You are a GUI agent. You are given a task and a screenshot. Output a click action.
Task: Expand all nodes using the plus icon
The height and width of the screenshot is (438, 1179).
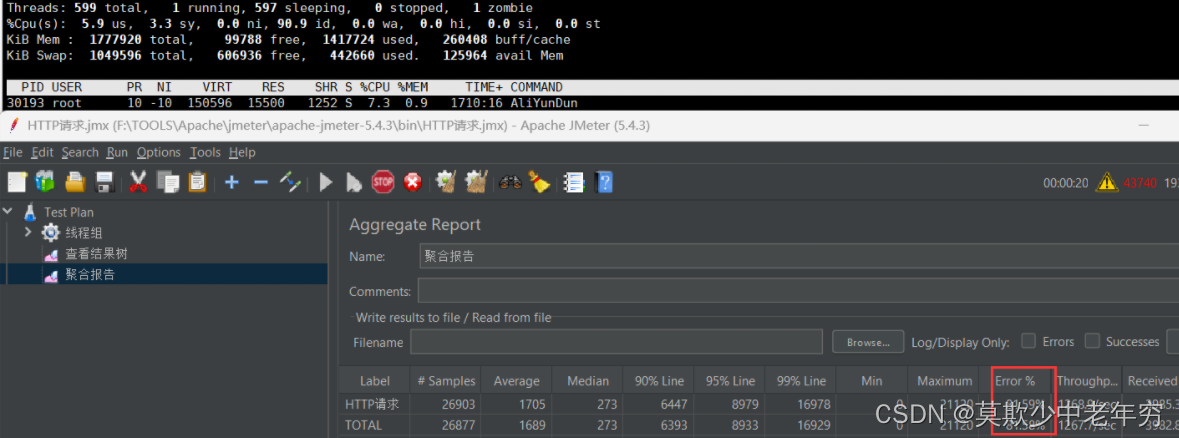(232, 182)
